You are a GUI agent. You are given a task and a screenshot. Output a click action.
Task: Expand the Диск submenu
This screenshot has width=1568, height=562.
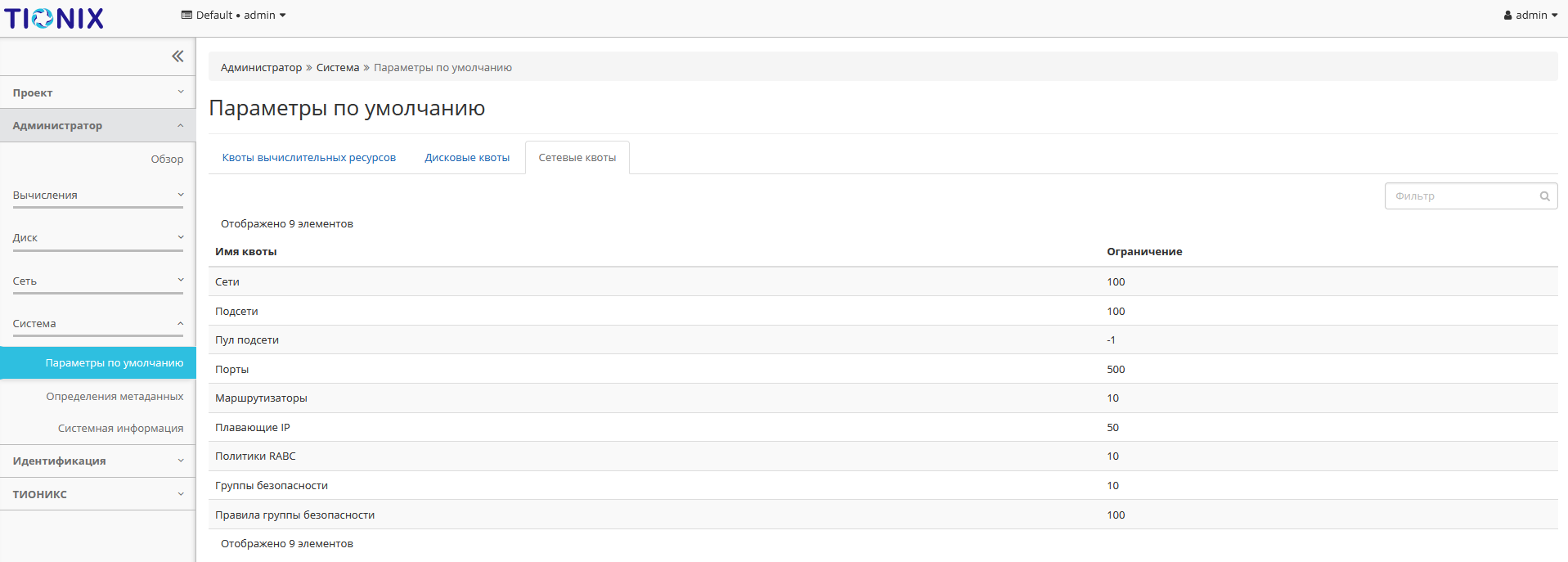coord(97,238)
